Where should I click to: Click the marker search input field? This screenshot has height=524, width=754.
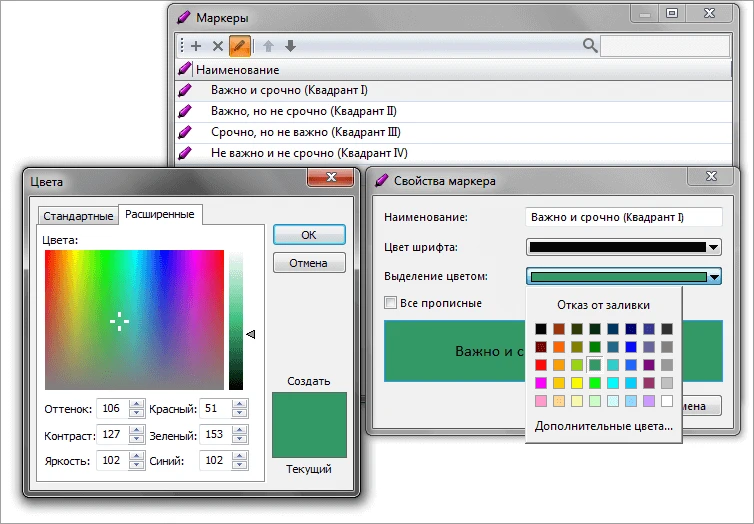(657, 46)
